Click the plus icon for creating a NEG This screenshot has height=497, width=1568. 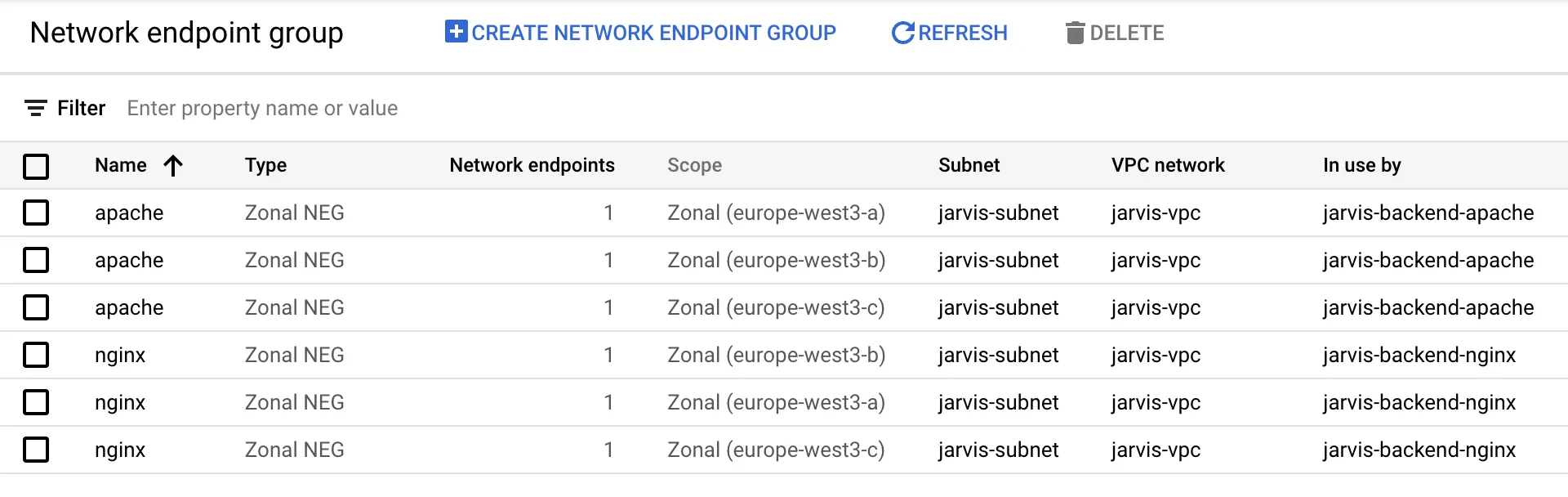coord(456,32)
